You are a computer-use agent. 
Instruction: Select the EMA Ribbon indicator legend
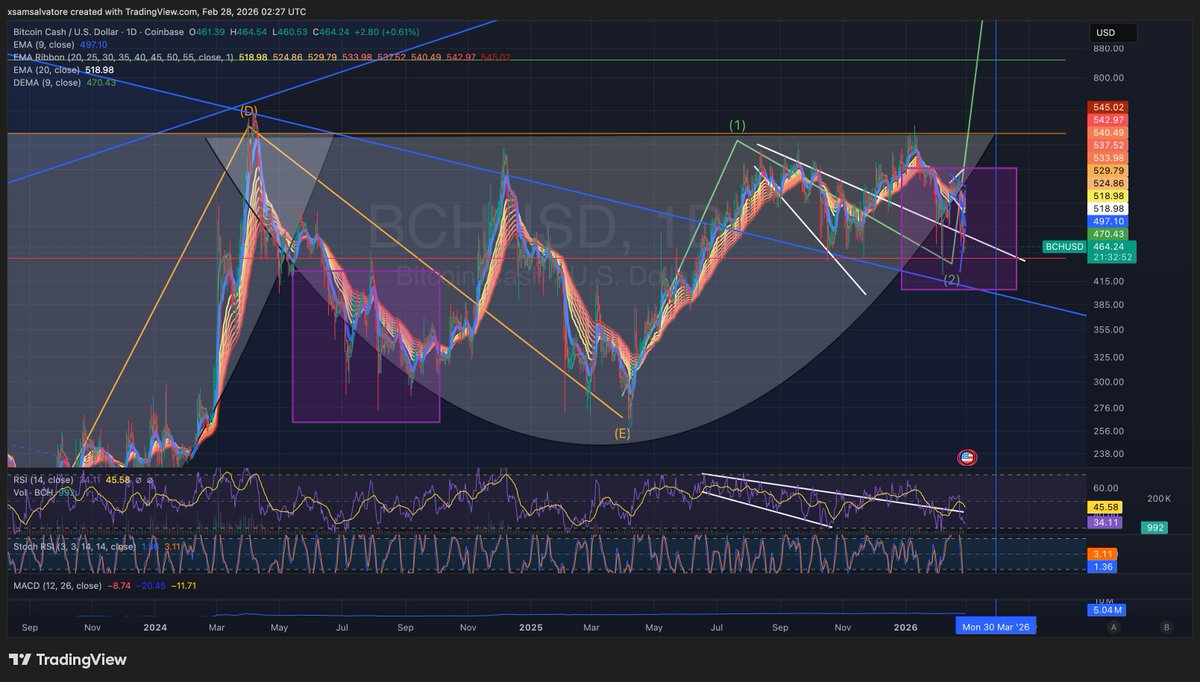(x=122, y=57)
